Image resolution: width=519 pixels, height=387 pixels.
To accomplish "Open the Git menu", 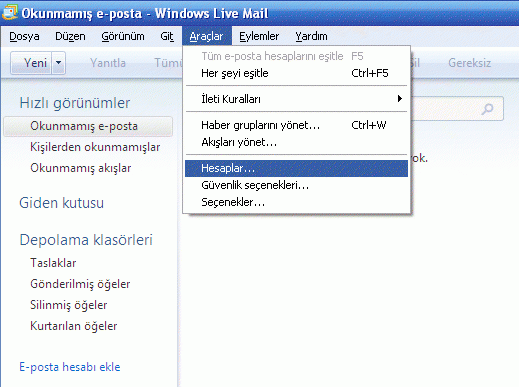I will tap(167, 36).
